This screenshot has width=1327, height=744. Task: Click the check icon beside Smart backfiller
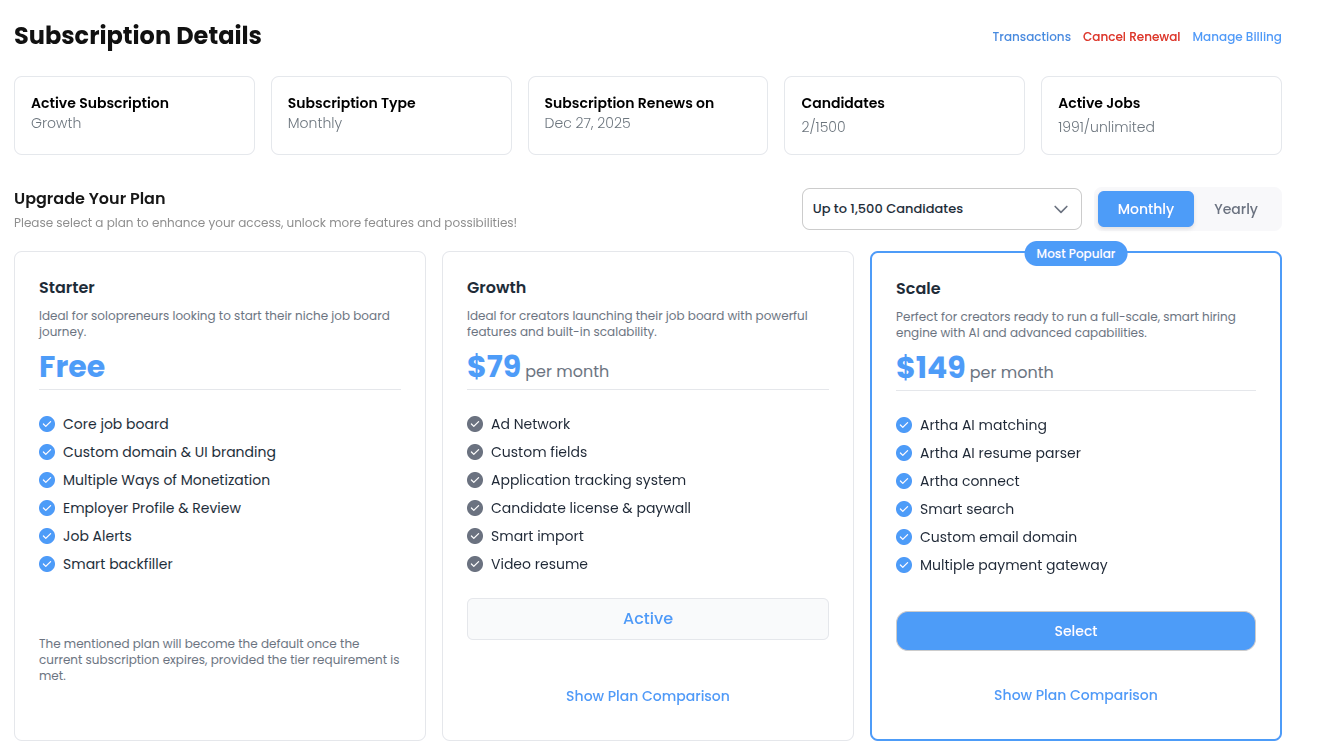click(47, 564)
